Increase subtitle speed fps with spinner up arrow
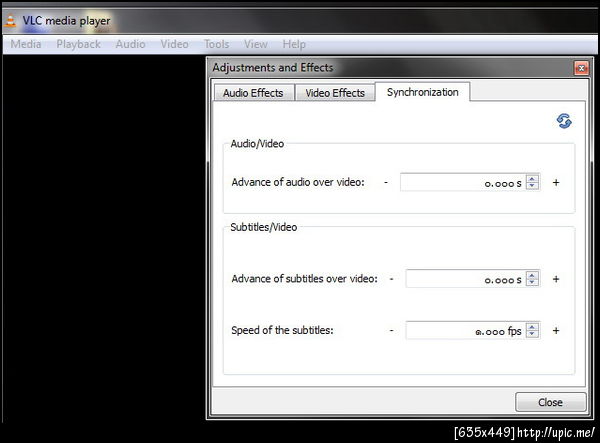This screenshot has height=443, width=600. point(532,326)
